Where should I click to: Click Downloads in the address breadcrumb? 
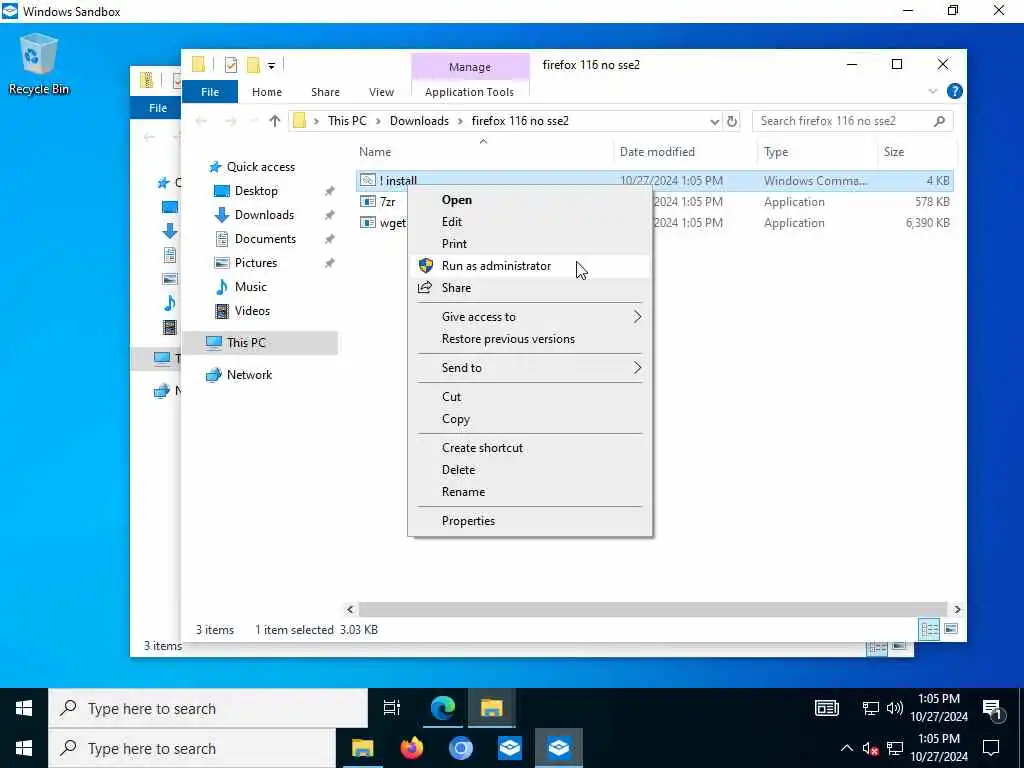419,121
